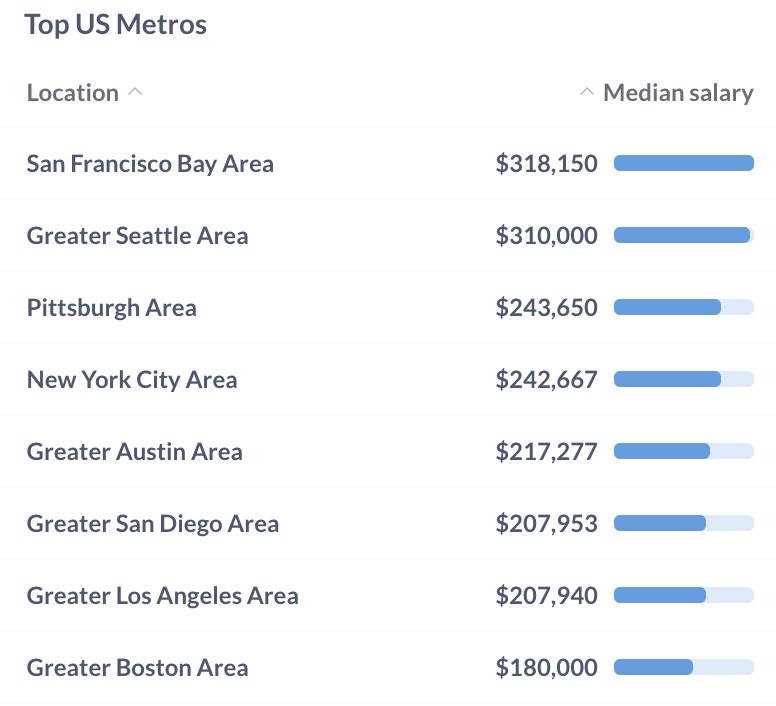The width and height of the screenshot is (776, 706).
Task: Click the Median salary sort chevron
Action: [x=586, y=93]
